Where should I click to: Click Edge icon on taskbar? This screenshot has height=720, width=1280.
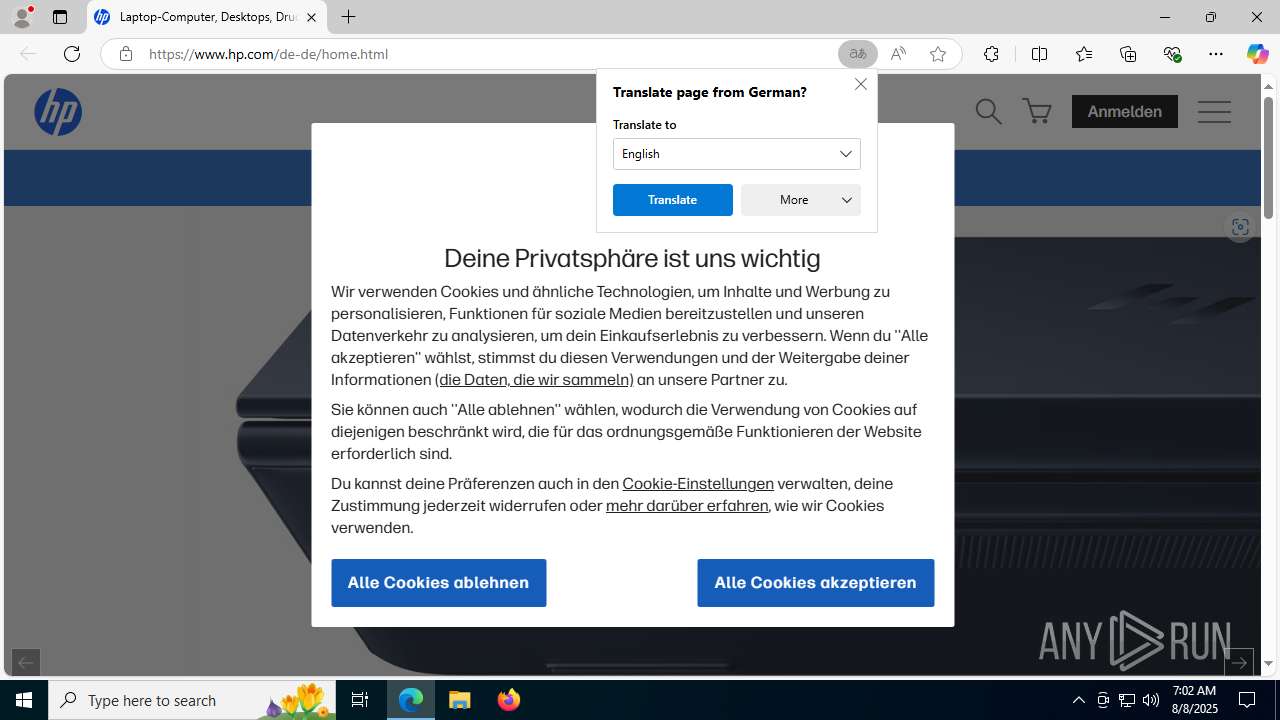[411, 700]
